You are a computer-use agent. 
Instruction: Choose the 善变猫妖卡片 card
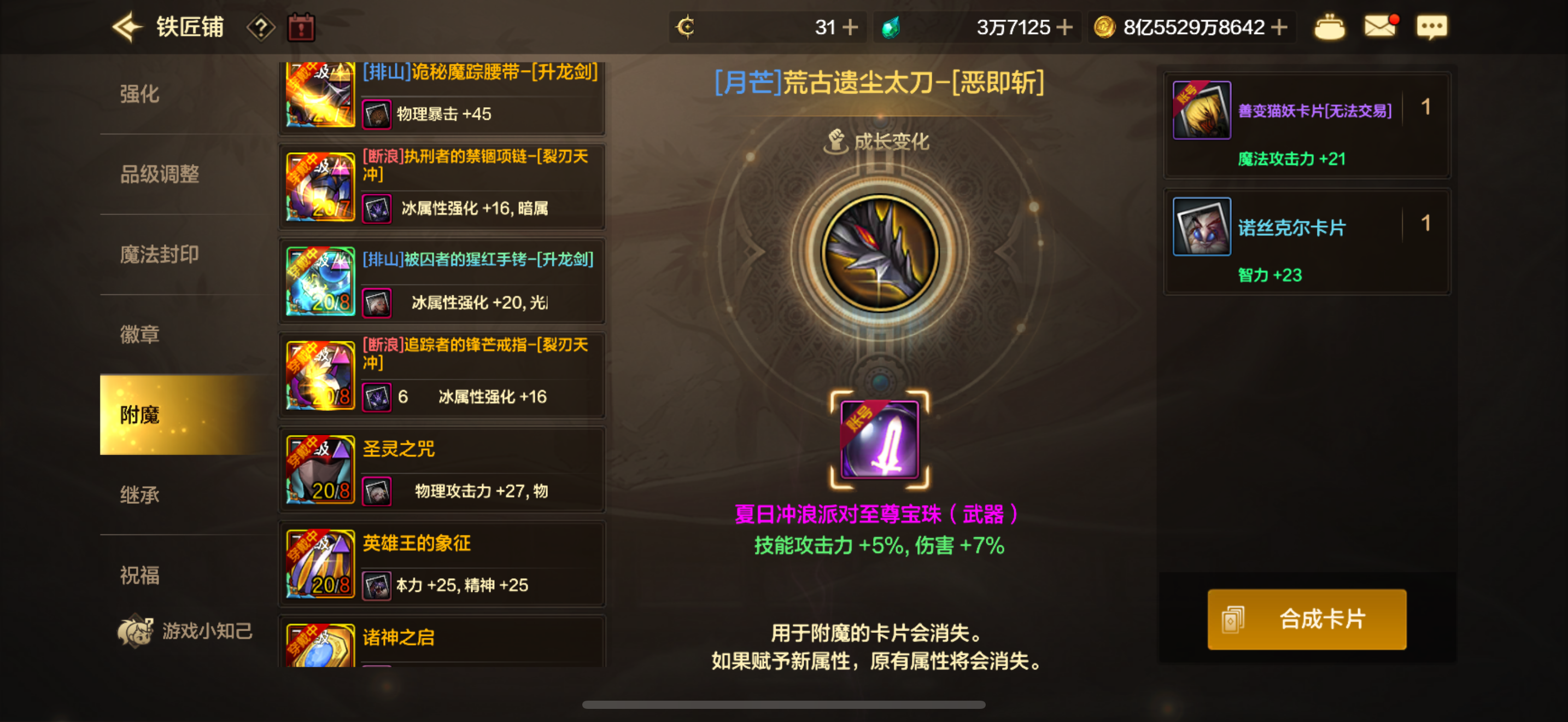1306,125
